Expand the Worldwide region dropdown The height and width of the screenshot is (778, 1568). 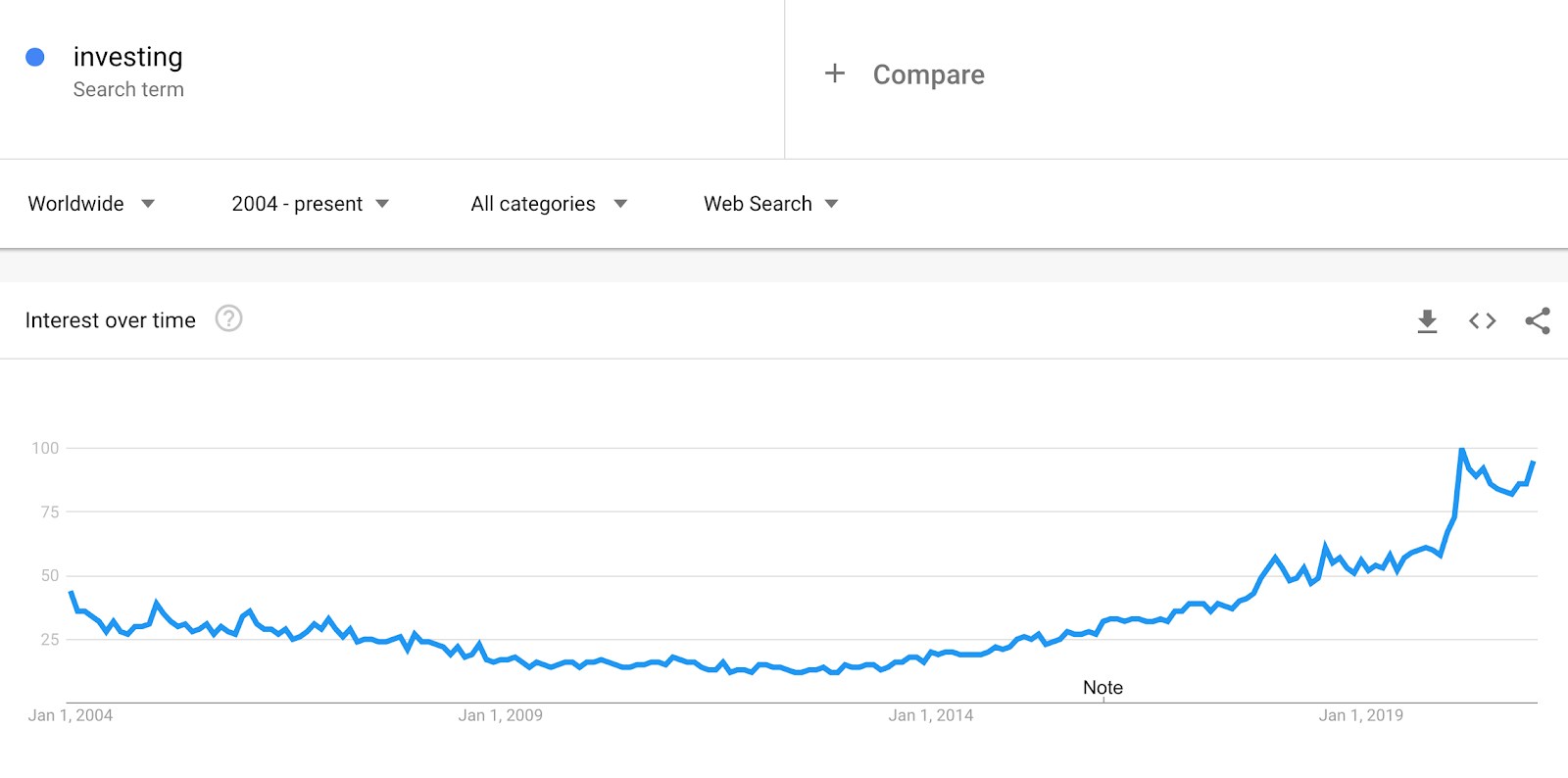click(91, 204)
